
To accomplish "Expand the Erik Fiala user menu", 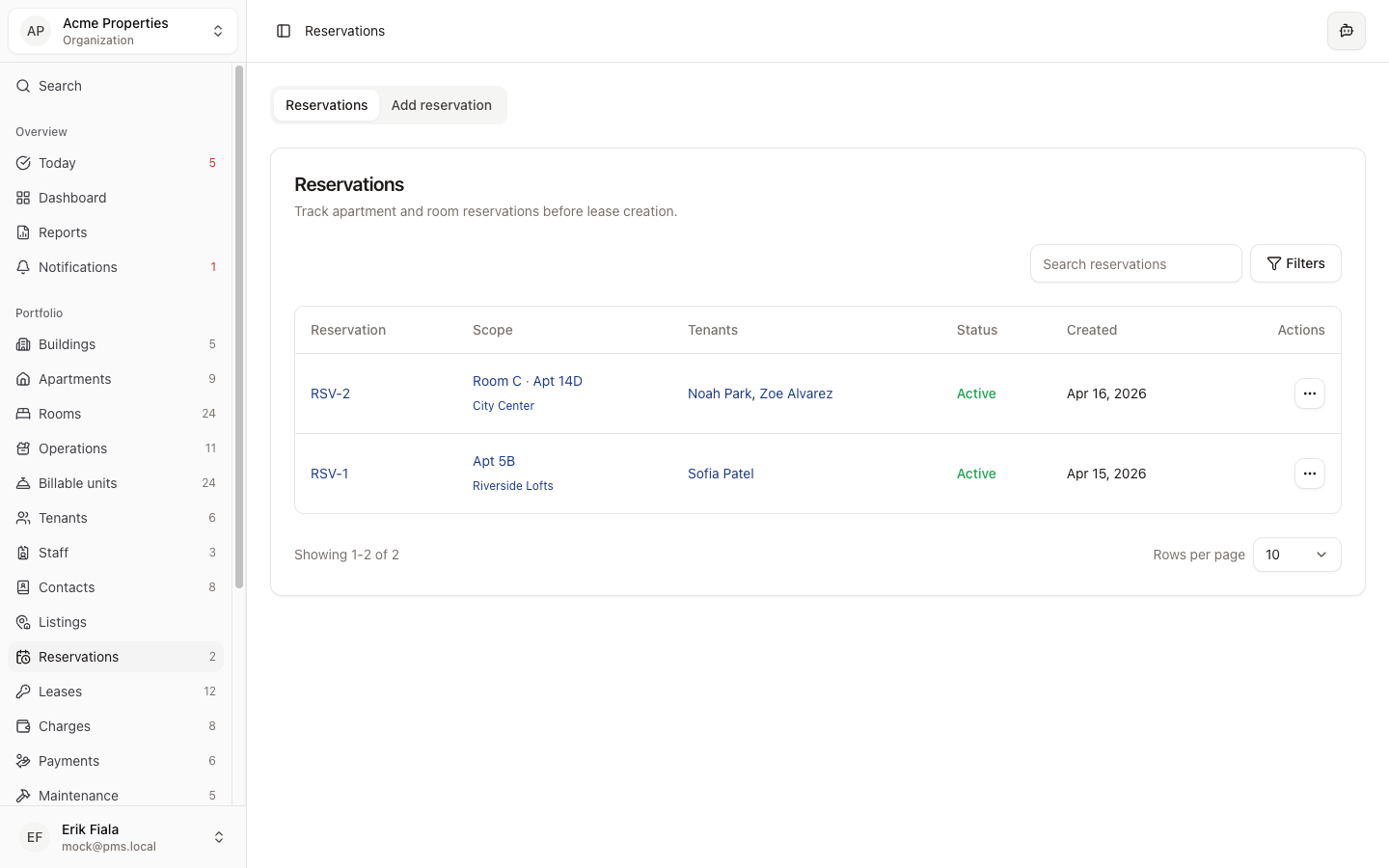I will pos(123,836).
